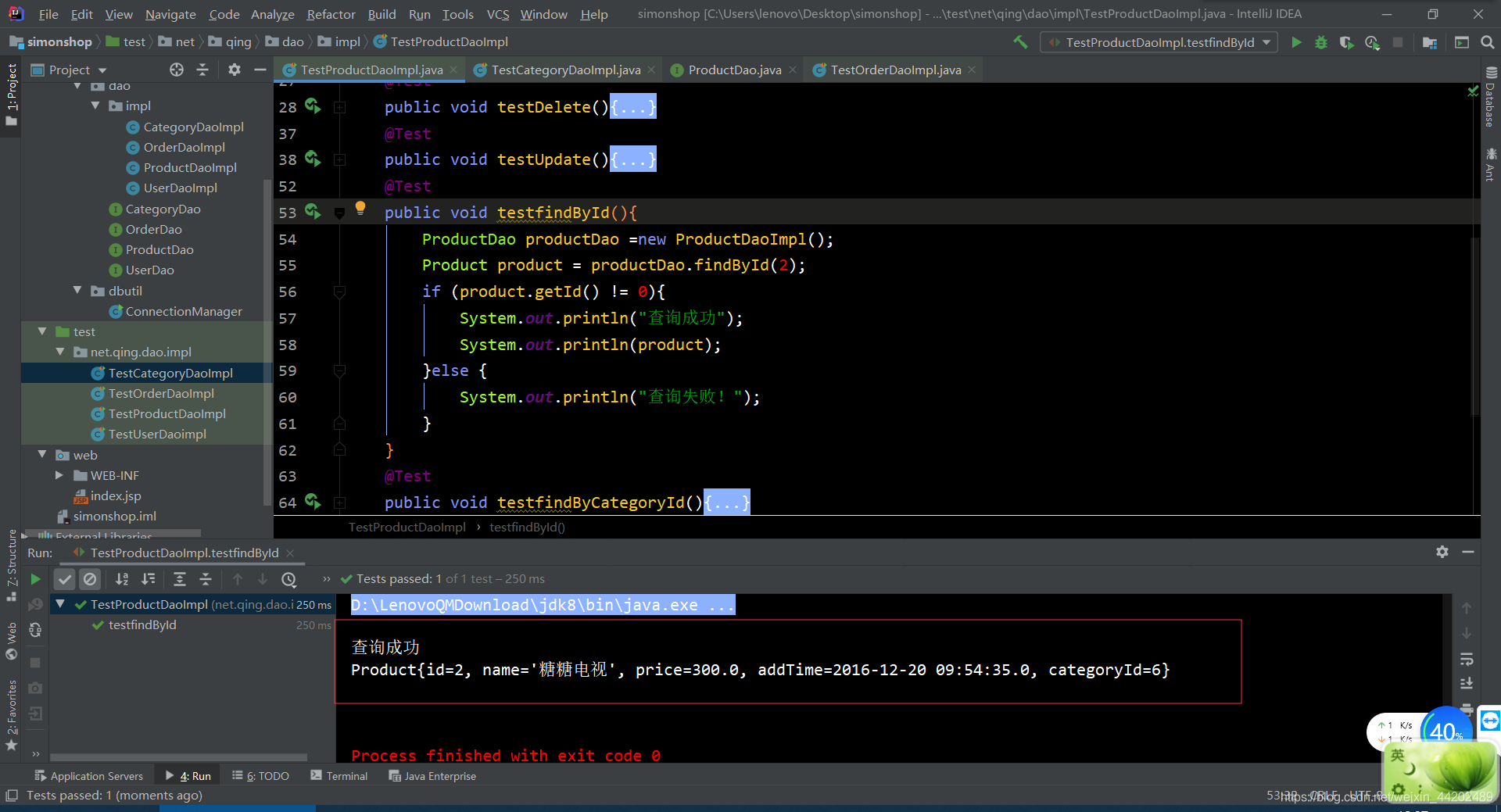This screenshot has width=1501, height=812.
Task: Rerun the test in the Run panel
Action: point(35,579)
